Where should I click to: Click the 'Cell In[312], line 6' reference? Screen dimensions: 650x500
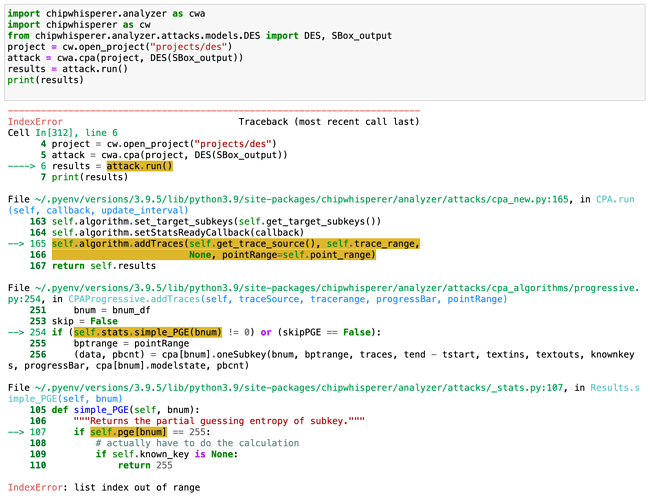[x=63, y=133]
